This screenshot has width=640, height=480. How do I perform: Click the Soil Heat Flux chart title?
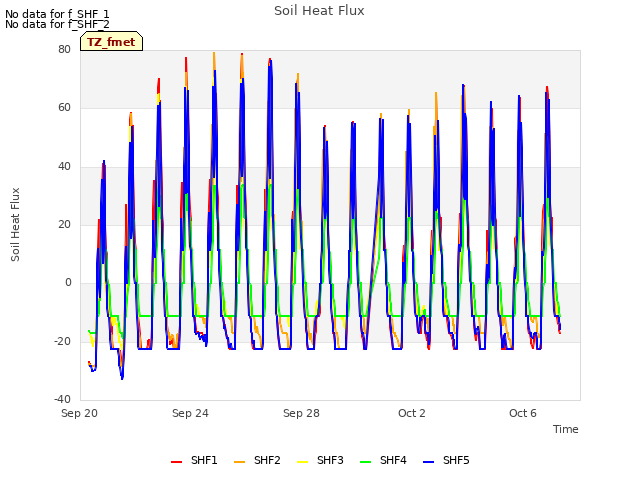(319, 11)
